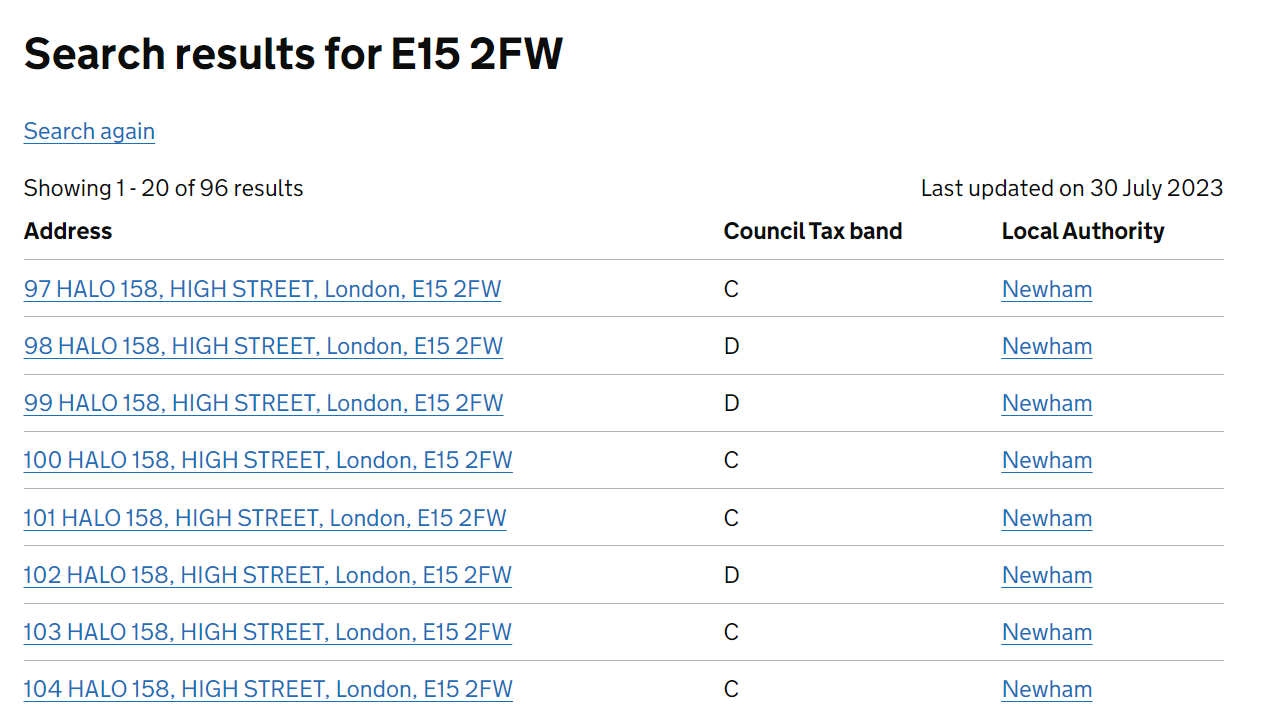
Task: Open address 104 HALO 158, HIGH STREET
Action: coord(268,689)
